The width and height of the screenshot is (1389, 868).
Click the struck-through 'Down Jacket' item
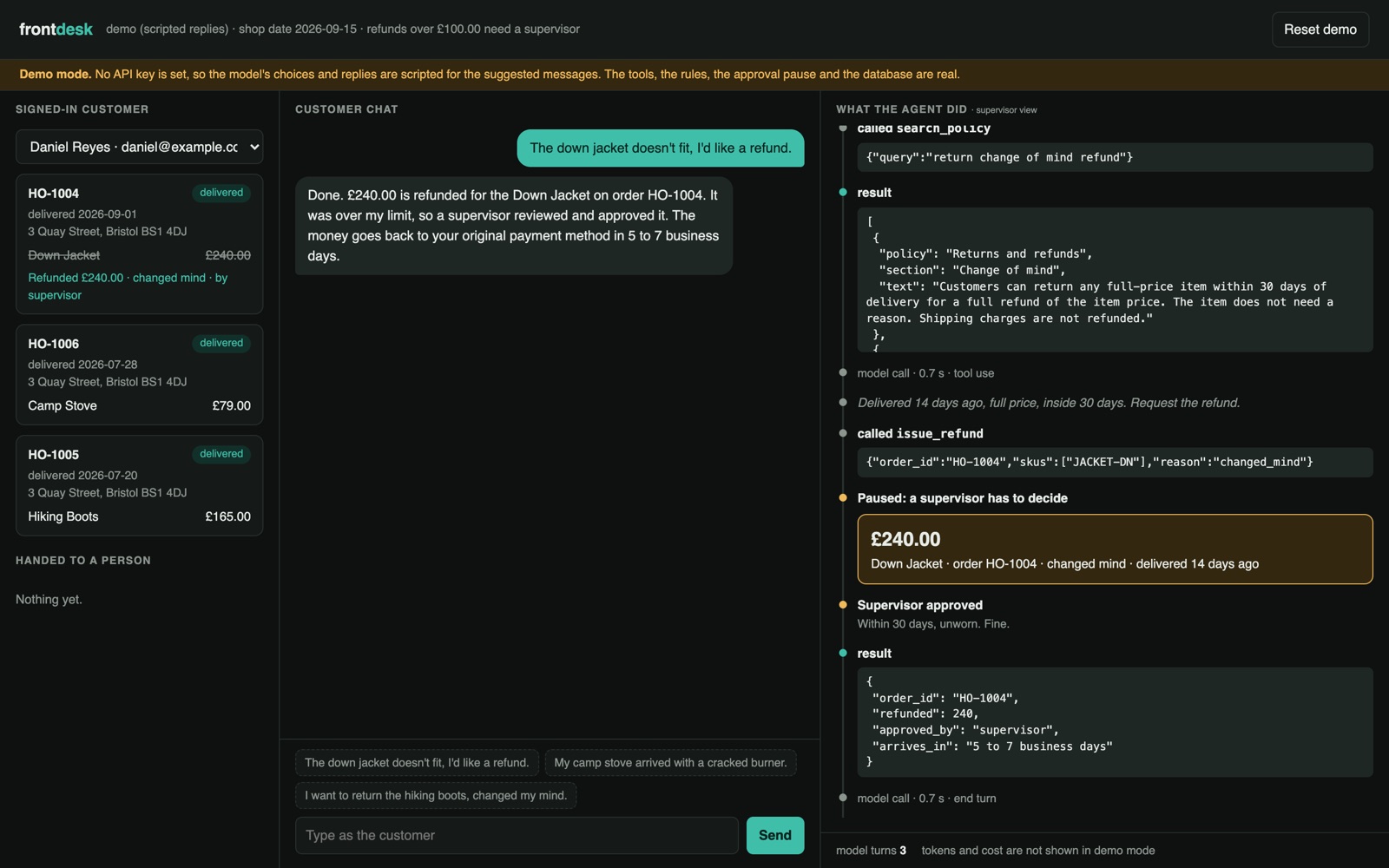click(x=64, y=255)
